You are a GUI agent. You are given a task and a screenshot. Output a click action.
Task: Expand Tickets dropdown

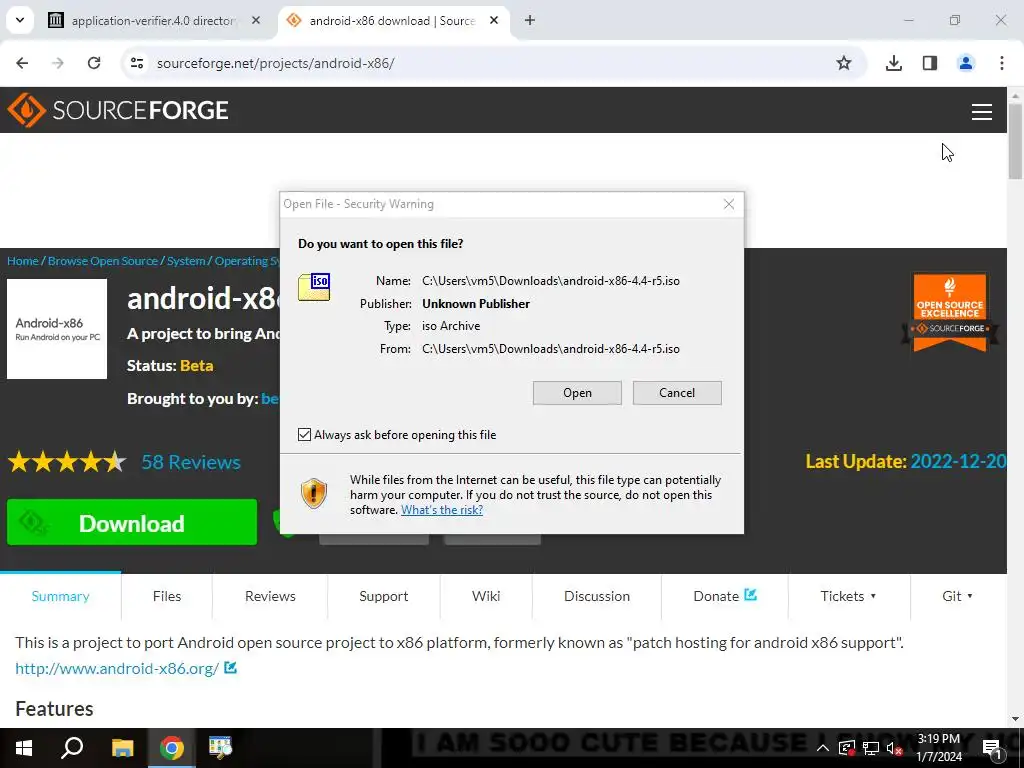pos(848,596)
